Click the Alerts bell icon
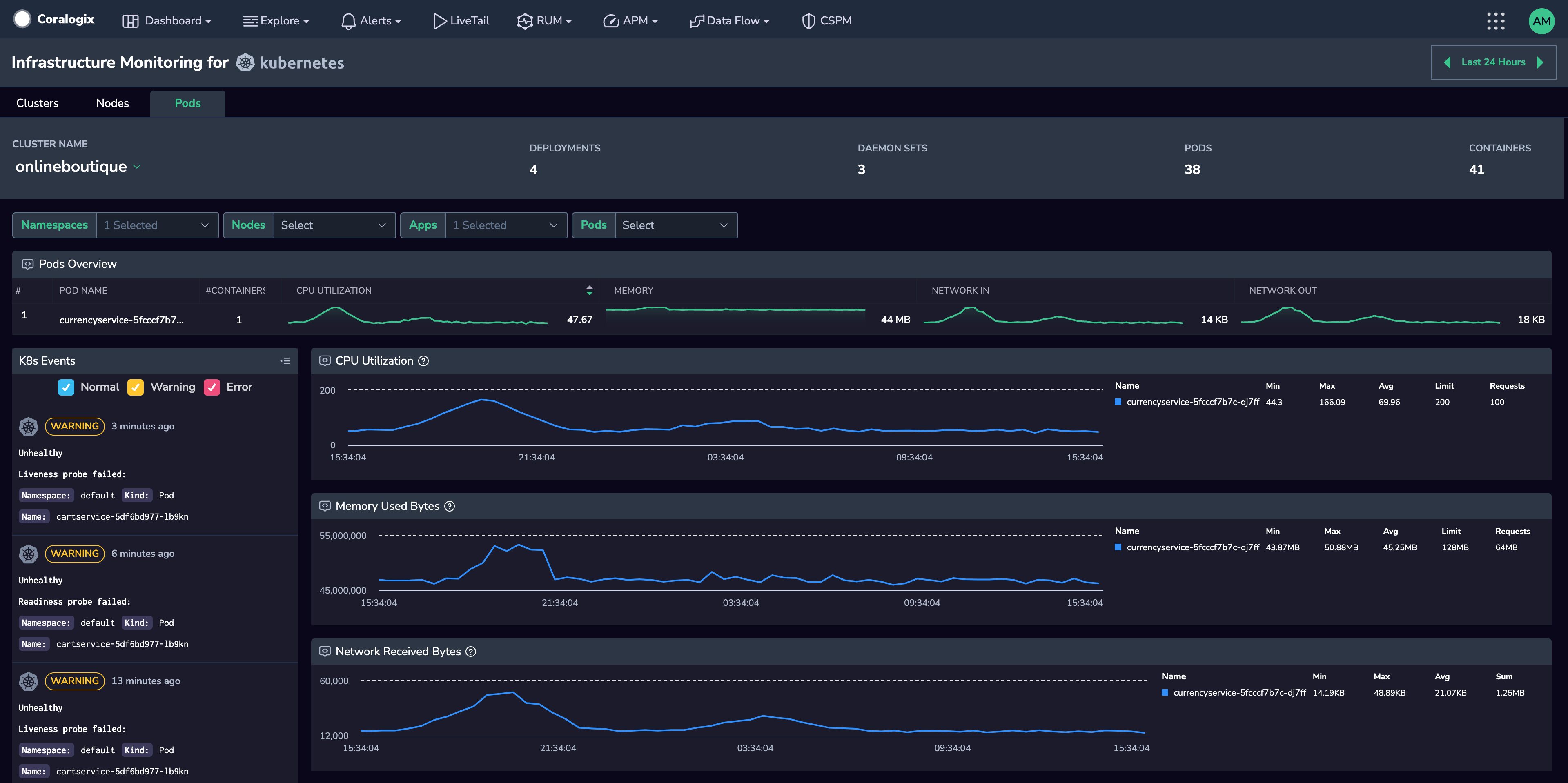This screenshot has width=1568, height=783. pos(348,21)
